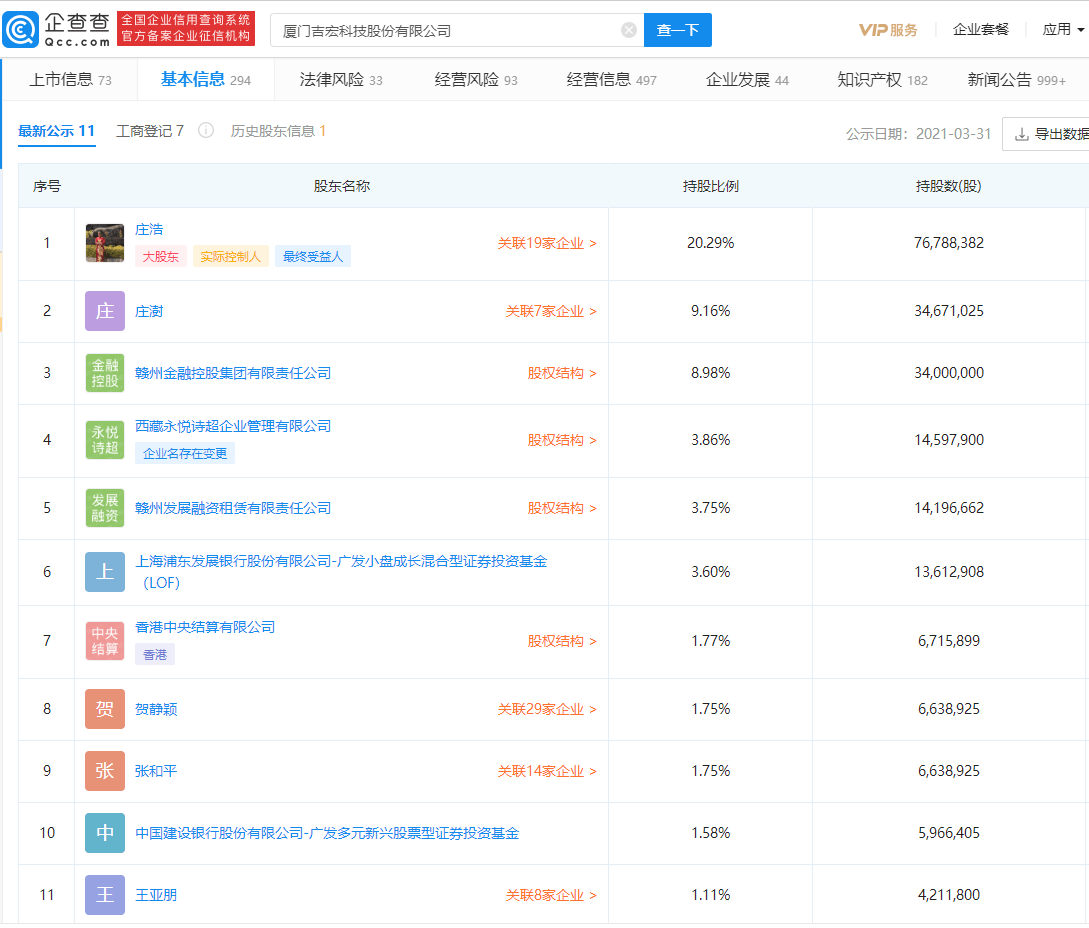The height and width of the screenshot is (928, 1089).
Task: Click the red 中央结算 company logo
Action: (105, 640)
